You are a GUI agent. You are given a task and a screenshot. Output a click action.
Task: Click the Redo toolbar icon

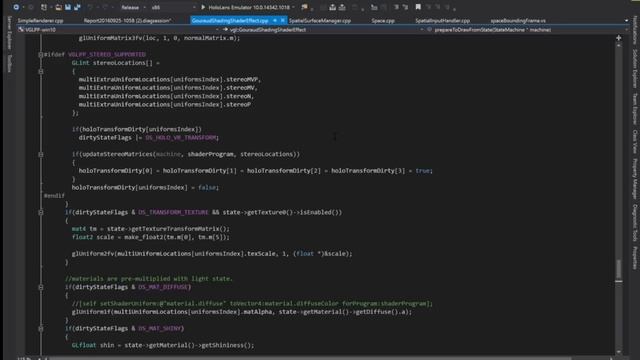[x=105, y=7]
